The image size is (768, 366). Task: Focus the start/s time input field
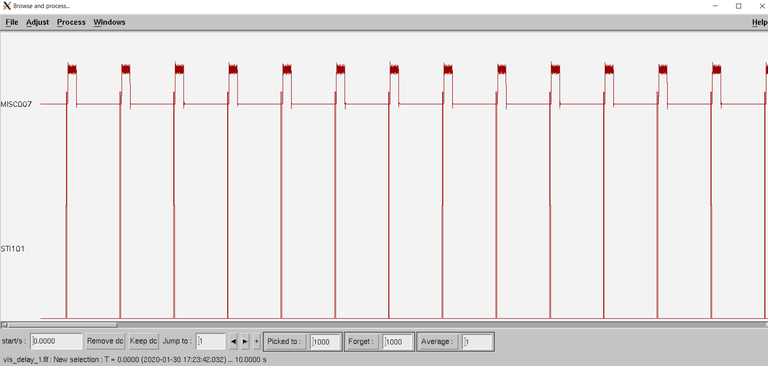coord(56,342)
